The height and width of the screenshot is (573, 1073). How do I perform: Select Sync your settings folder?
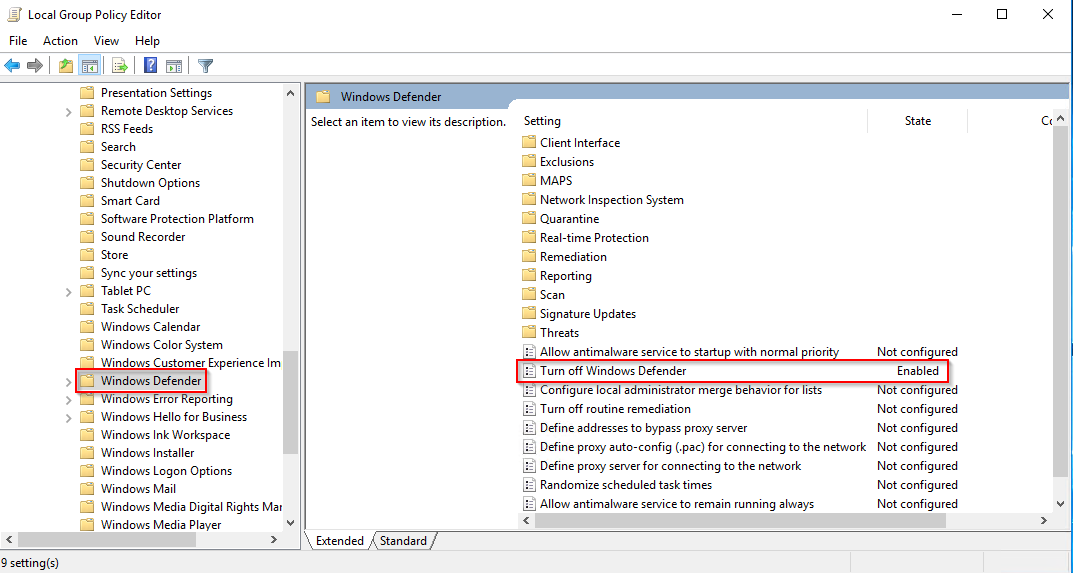pos(148,272)
